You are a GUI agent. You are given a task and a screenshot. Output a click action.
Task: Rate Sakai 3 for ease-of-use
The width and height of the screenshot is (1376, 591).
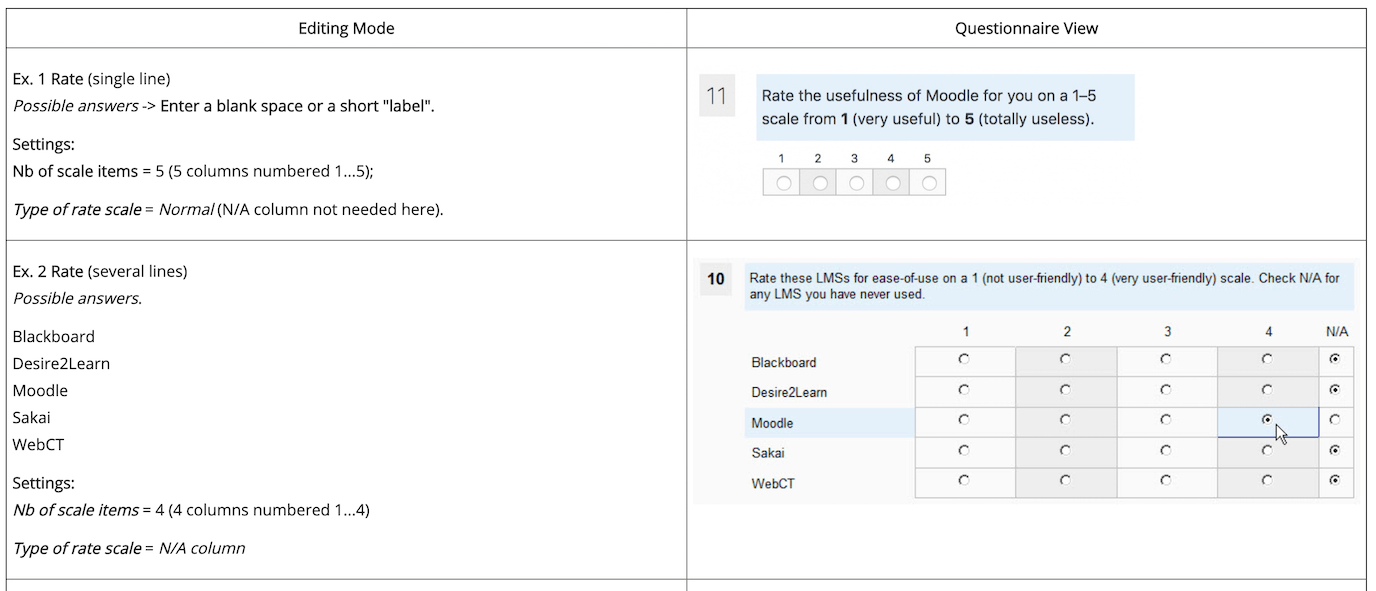[1166, 451]
